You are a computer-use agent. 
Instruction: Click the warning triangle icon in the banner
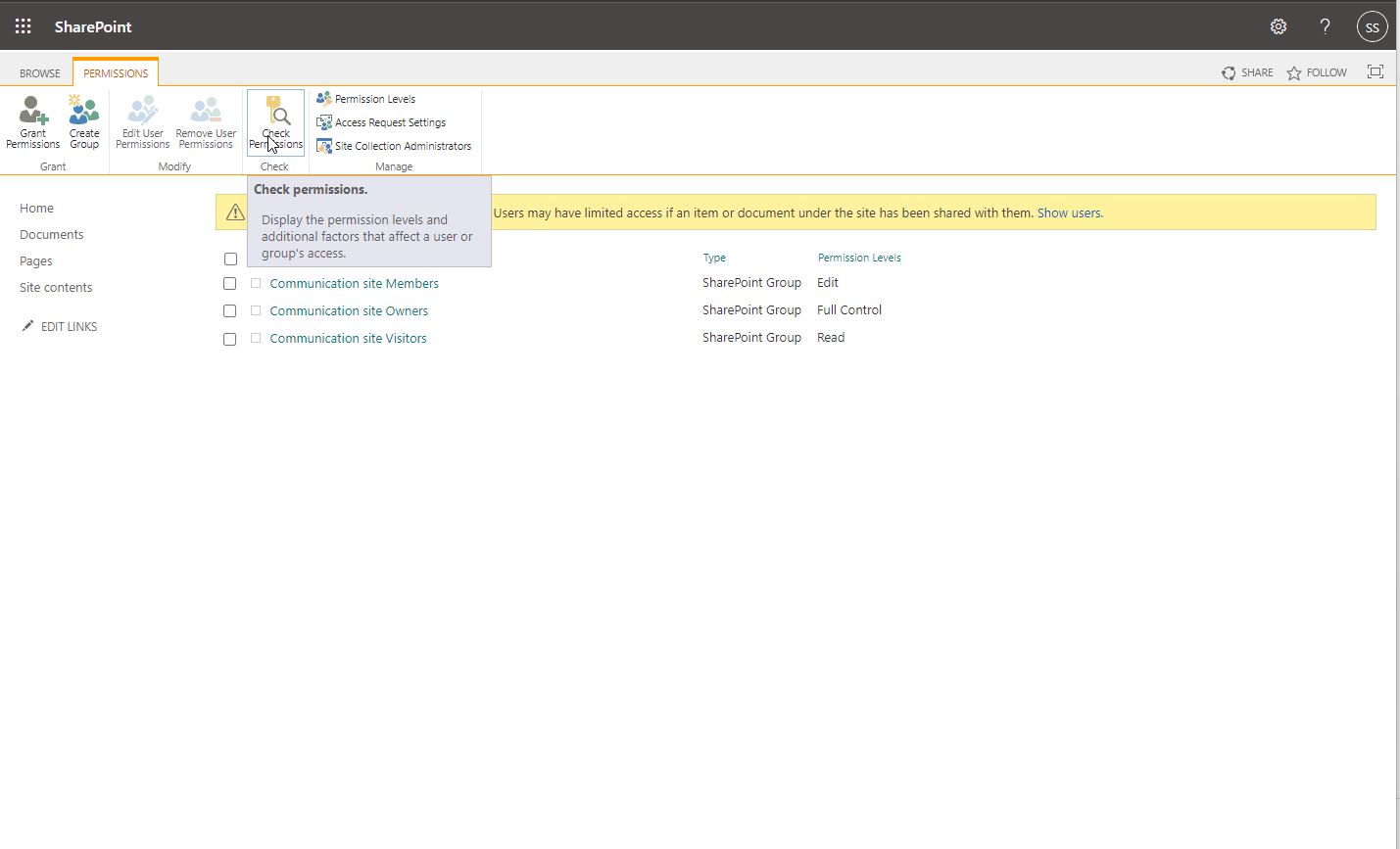(235, 212)
